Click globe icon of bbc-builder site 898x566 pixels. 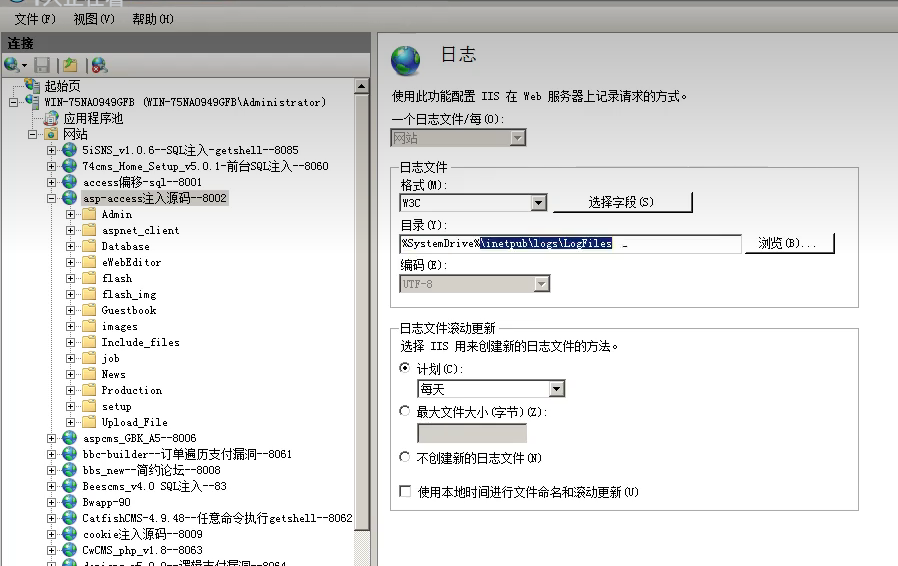(x=69, y=454)
